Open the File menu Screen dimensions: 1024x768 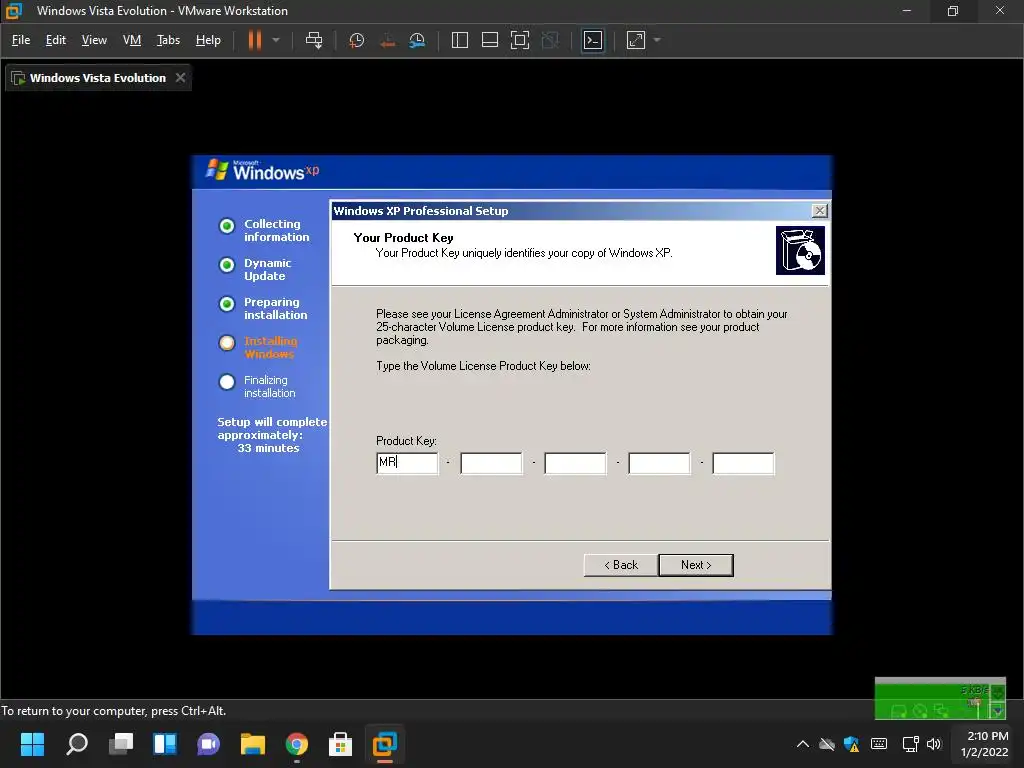pyautogui.click(x=21, y=40)
